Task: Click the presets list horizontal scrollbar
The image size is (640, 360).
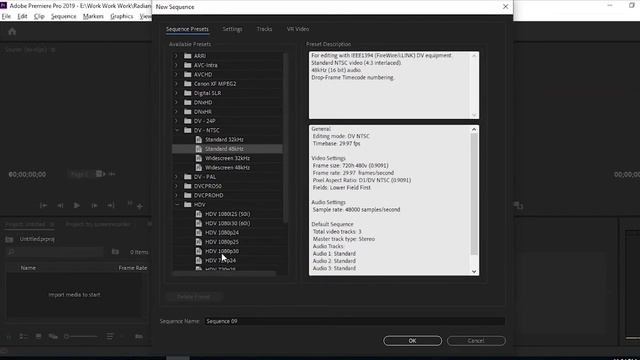Action: (x=224, y=273)
